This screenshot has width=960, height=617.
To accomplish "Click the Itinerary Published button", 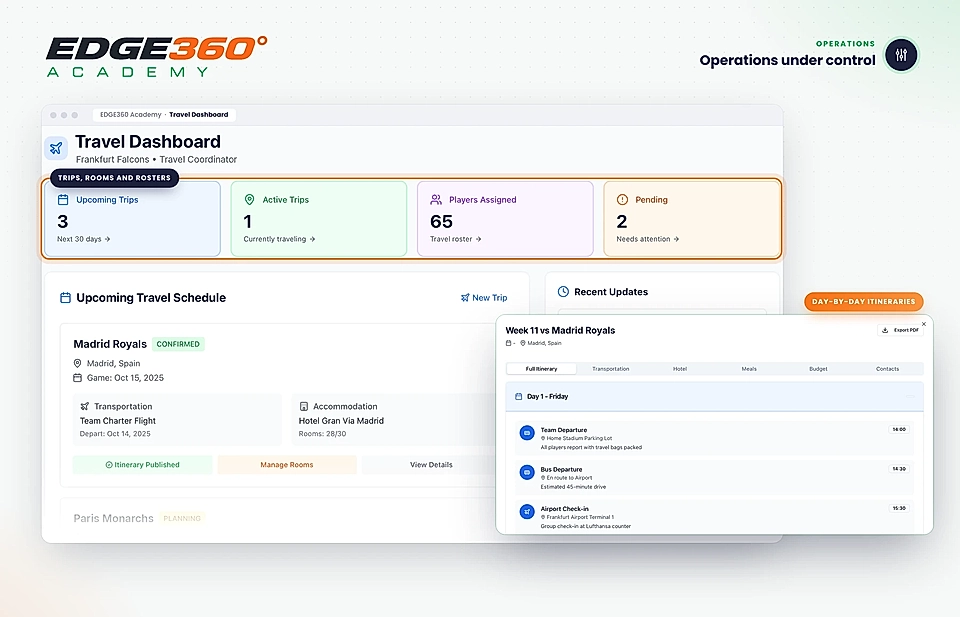I will (x=143, y=465).
